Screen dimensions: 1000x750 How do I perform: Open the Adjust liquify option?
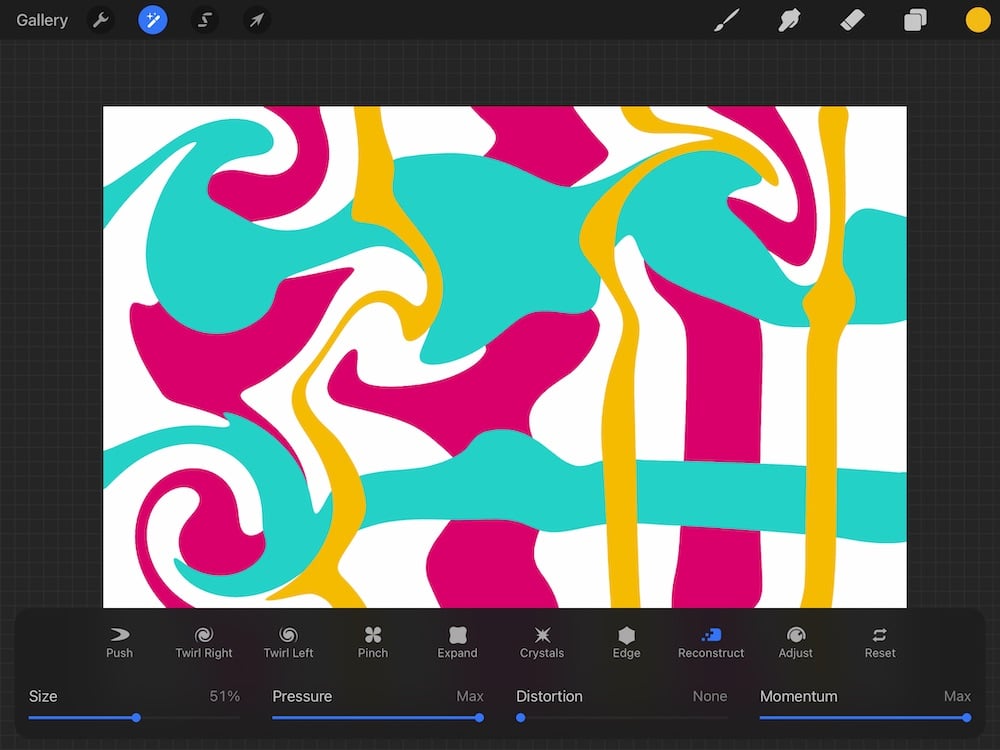(x=795, y=643)
